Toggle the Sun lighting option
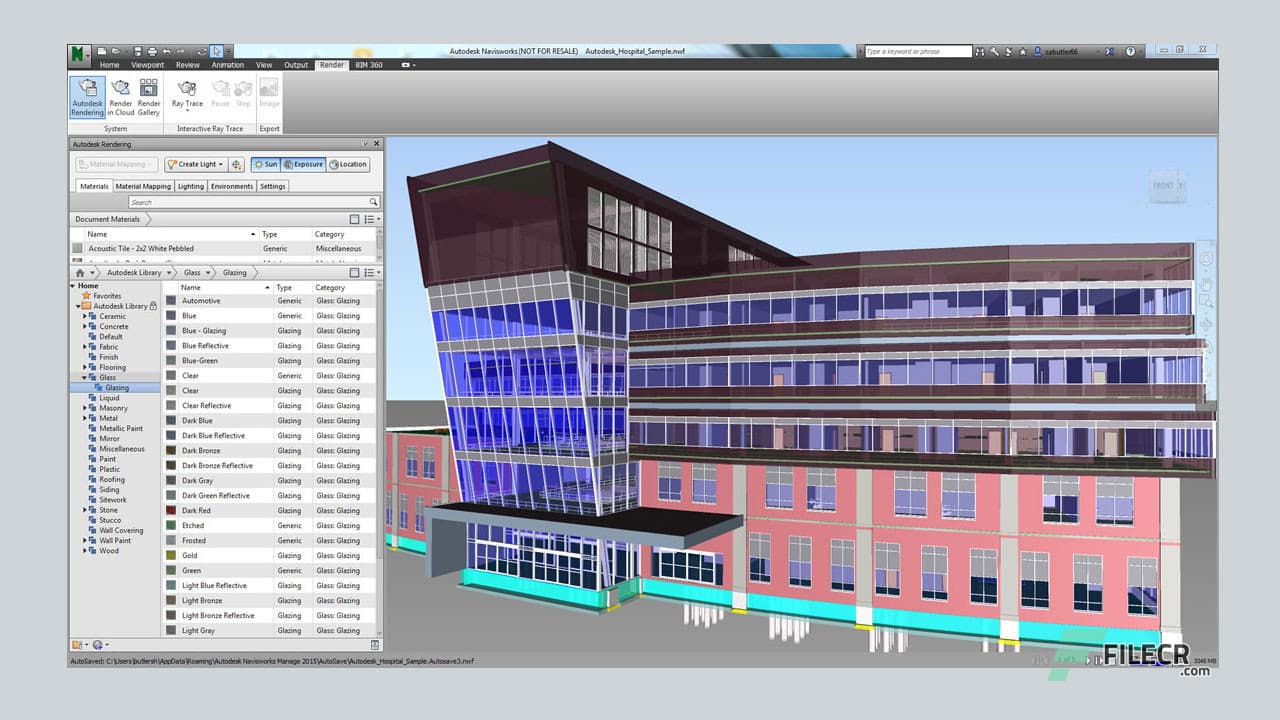Image resolution: width=1280 pixels, height=720 pixels. click(x=267, y=164)
